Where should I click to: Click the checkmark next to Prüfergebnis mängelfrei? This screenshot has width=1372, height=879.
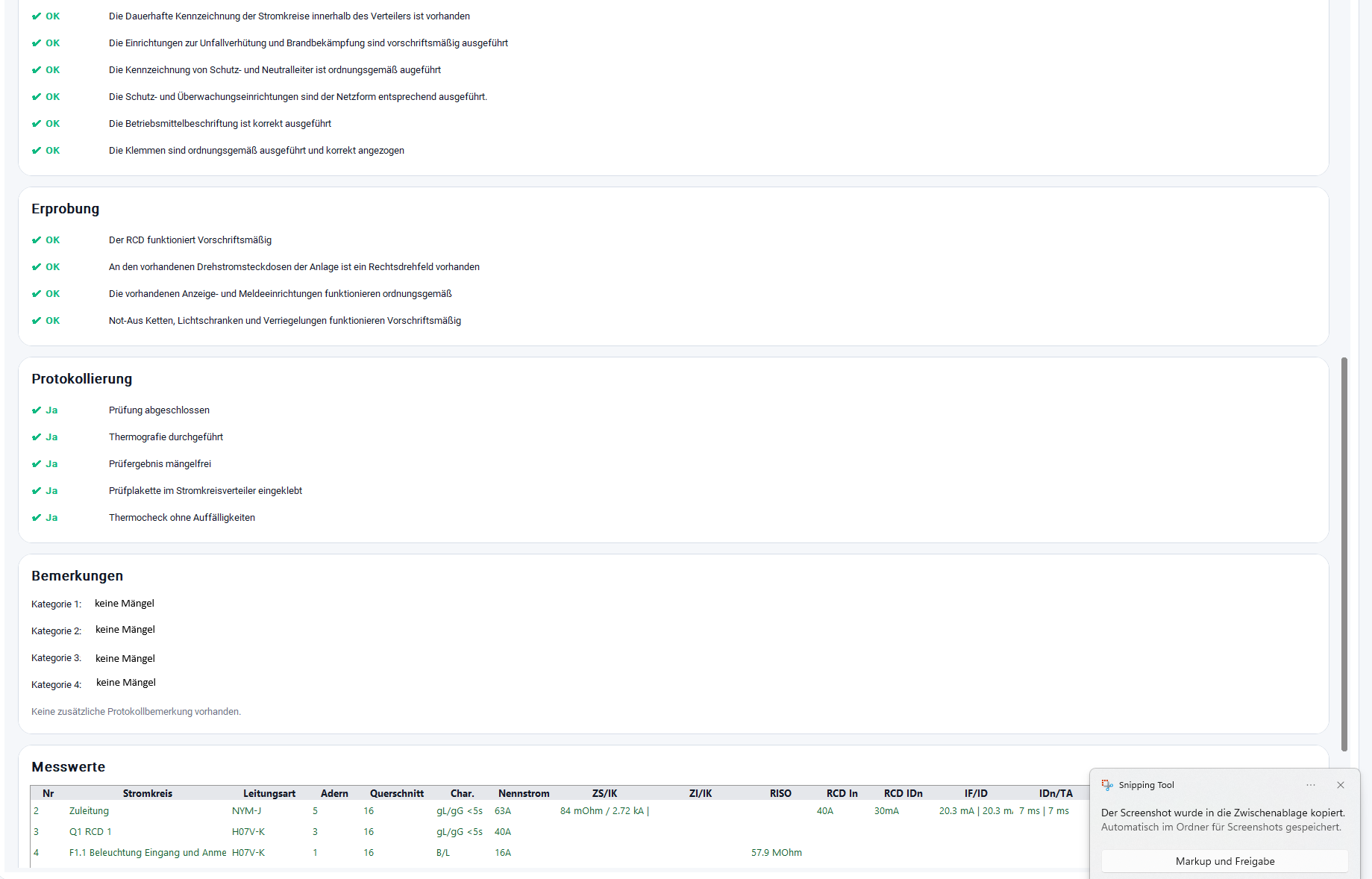pyautogui.click(x=37, y=464)
